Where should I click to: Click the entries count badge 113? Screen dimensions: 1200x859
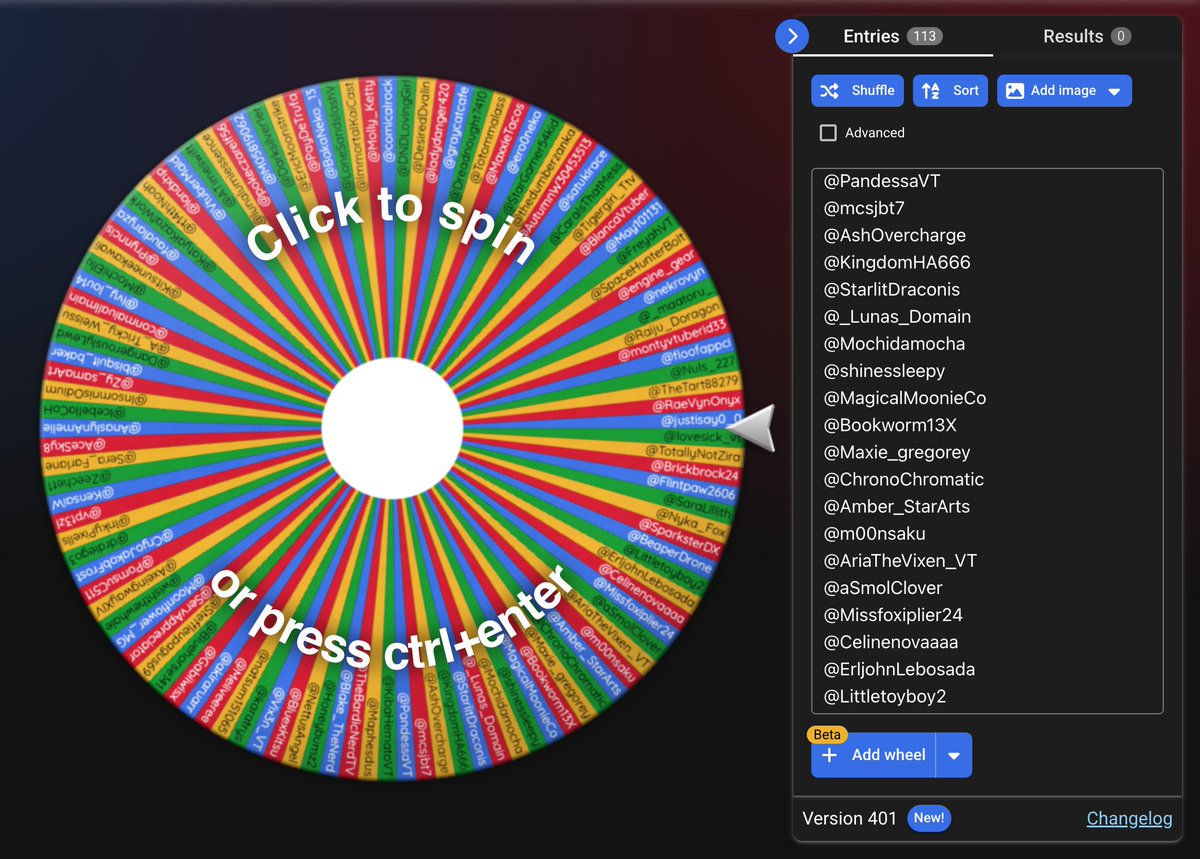pyautogui.click(x=924, y=36)
